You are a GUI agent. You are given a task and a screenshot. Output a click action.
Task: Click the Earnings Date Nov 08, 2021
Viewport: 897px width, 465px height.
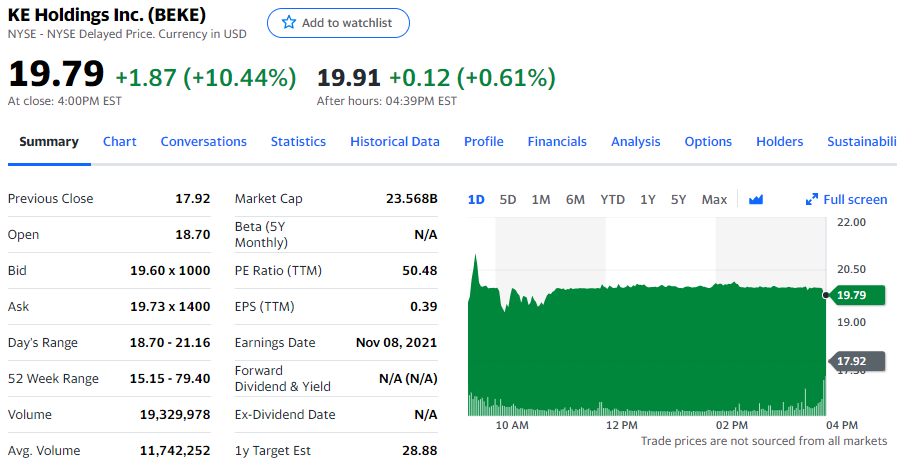[x=396, y=343]
